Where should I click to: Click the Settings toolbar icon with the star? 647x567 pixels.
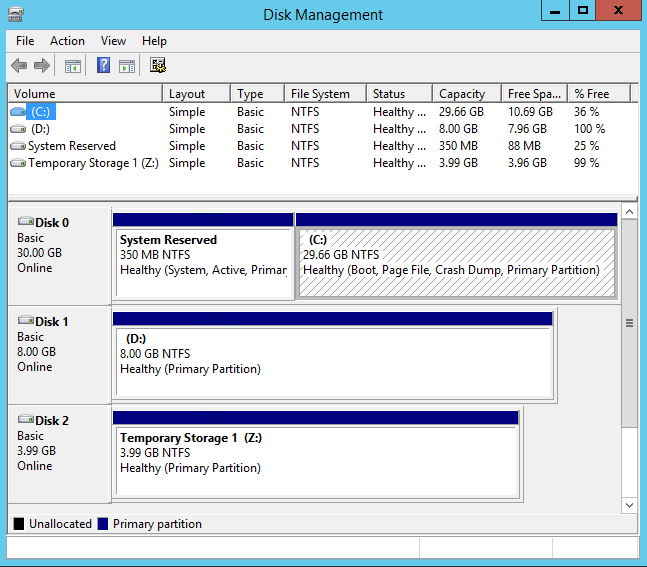click(158, 66)
